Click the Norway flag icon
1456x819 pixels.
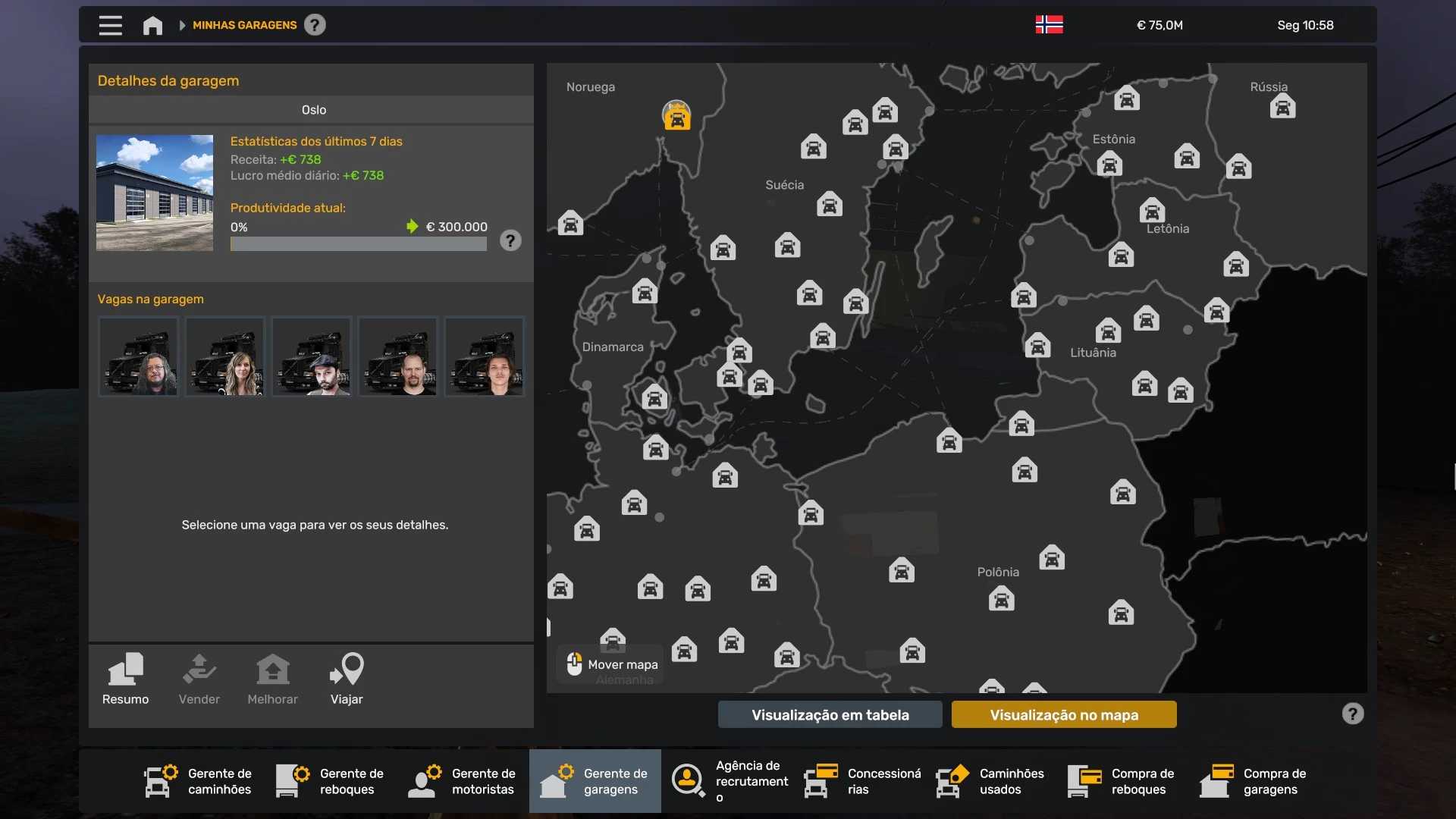pos(1049,25)
